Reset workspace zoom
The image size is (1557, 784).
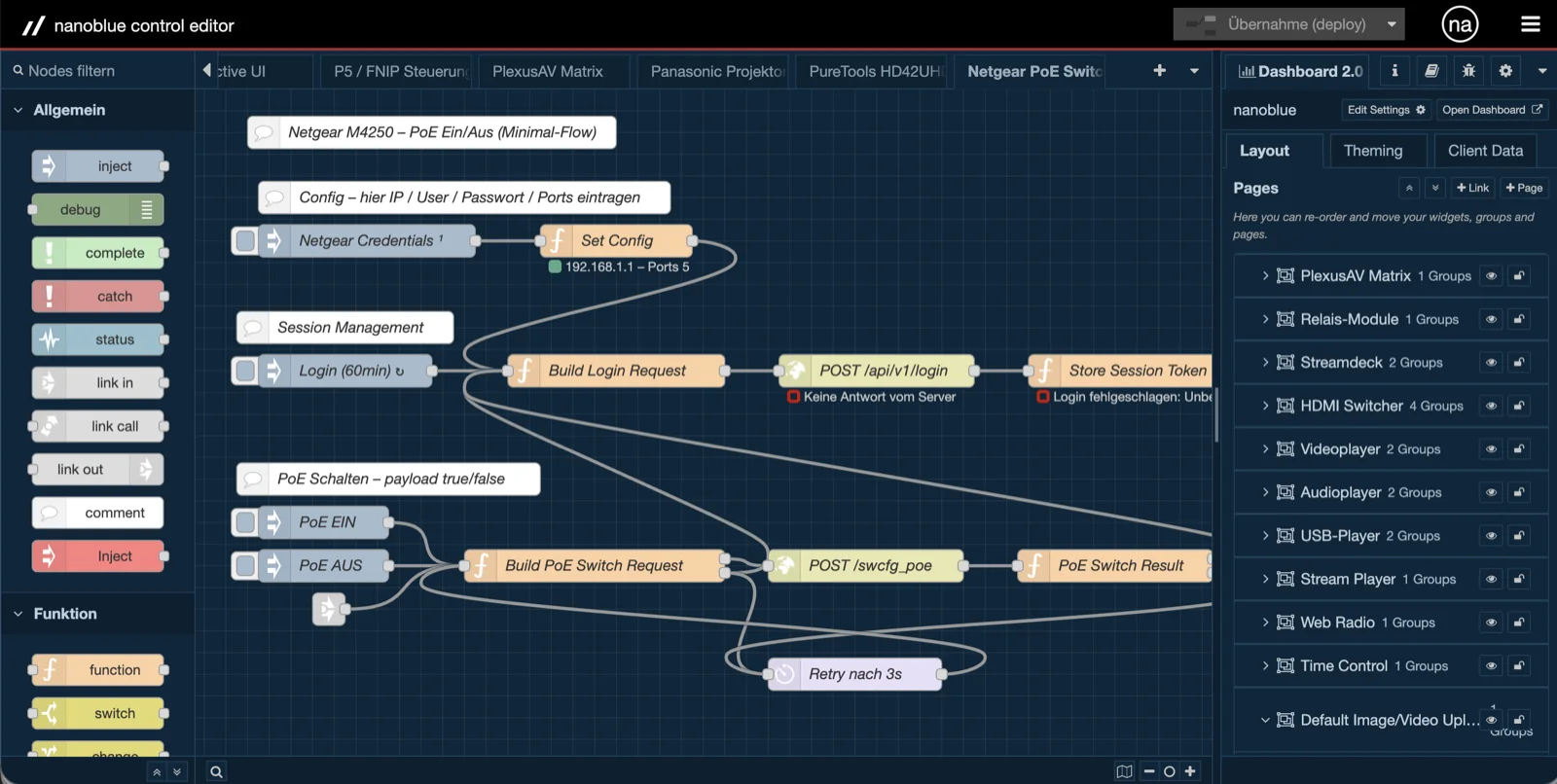coord(1170,771)
